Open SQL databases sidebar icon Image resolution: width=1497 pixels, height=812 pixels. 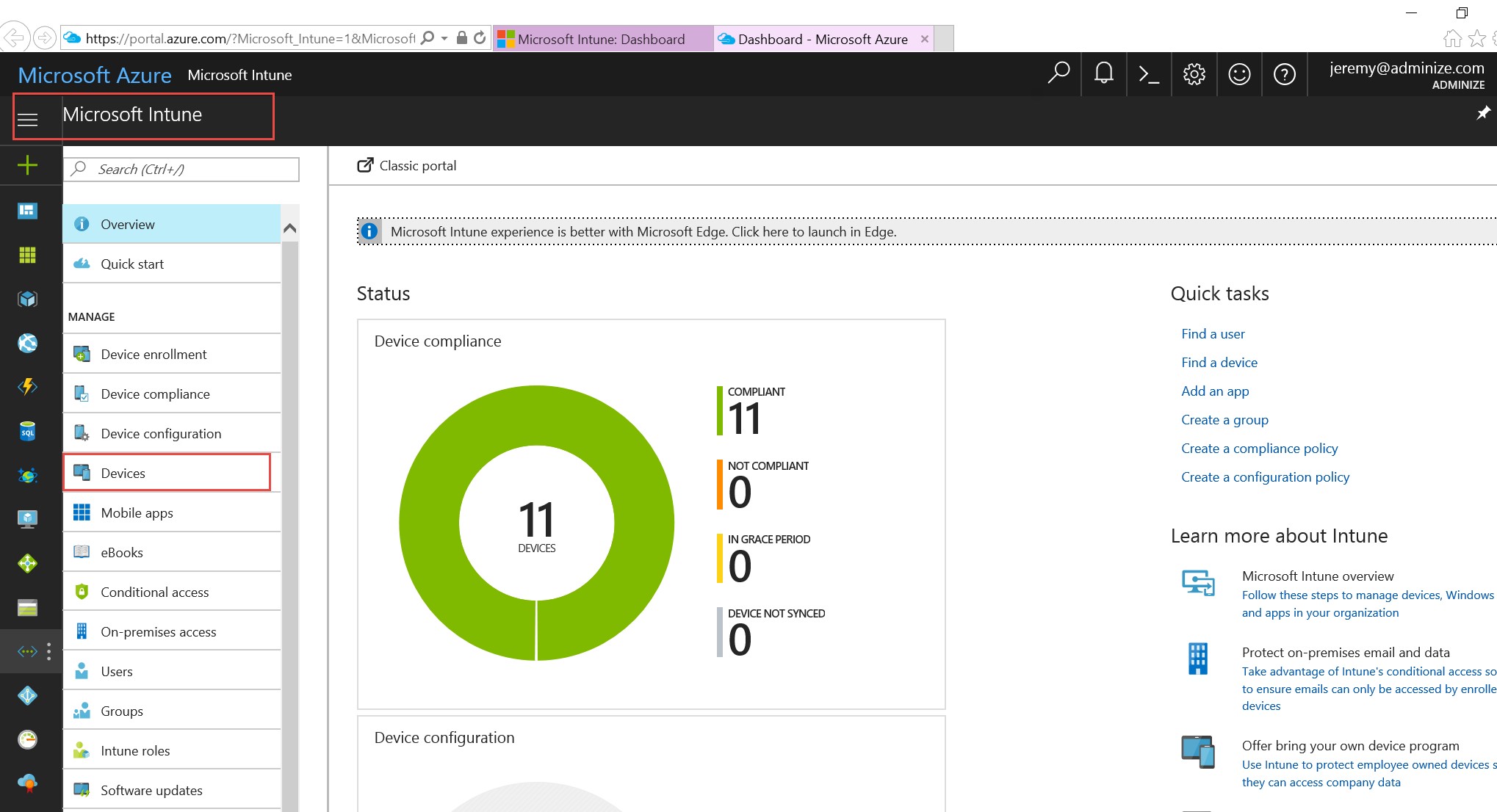pyautogui.click(x=27, y=431)
